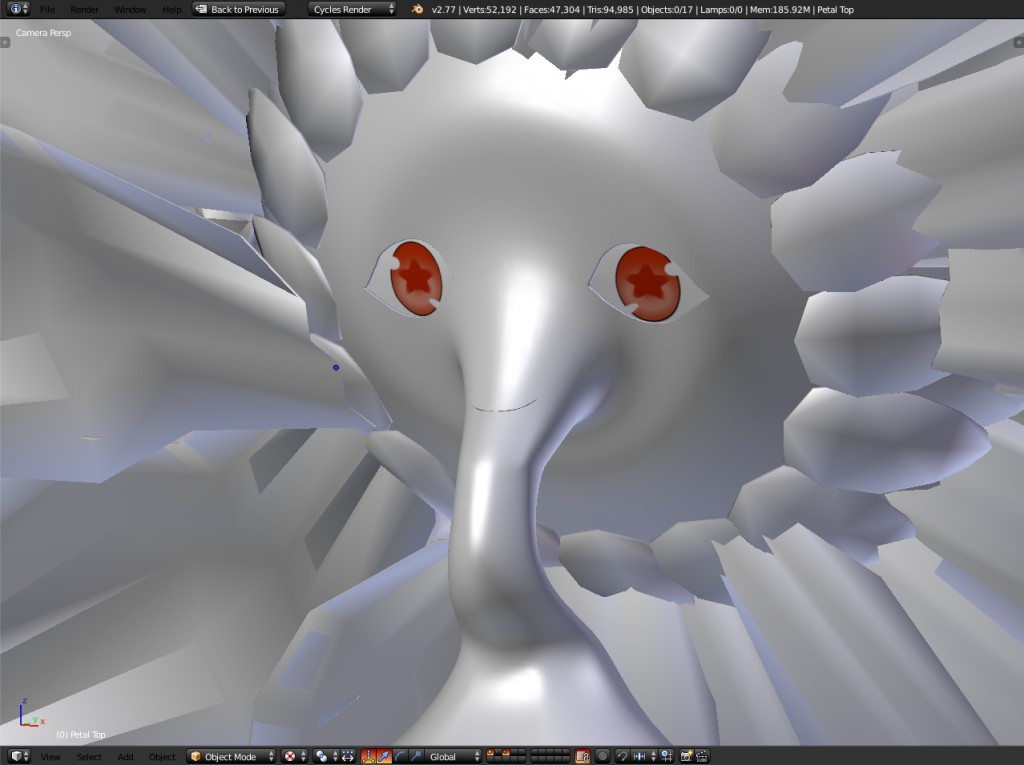Open the Object Mode dropdown
The height and width of the screenshot is (765, 1024).
pyautogui.click(x=232, y=757)
